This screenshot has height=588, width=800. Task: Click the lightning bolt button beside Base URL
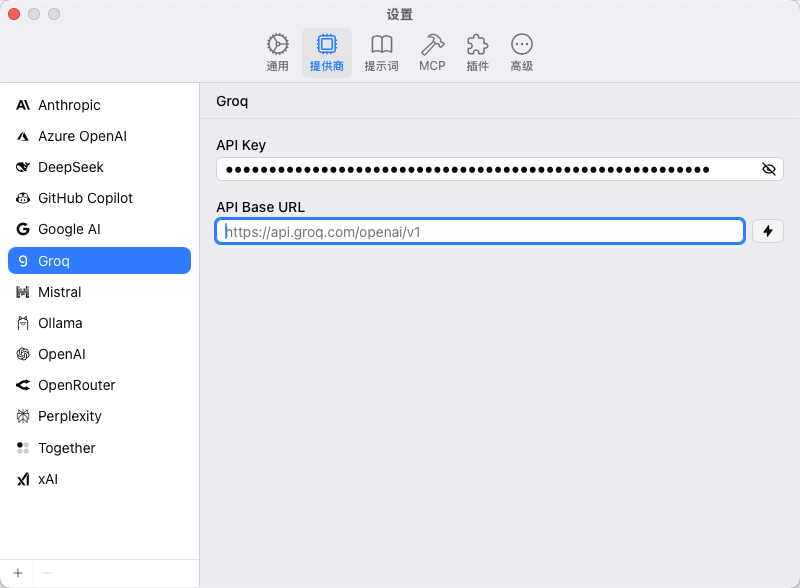click(x=768, y=231)
